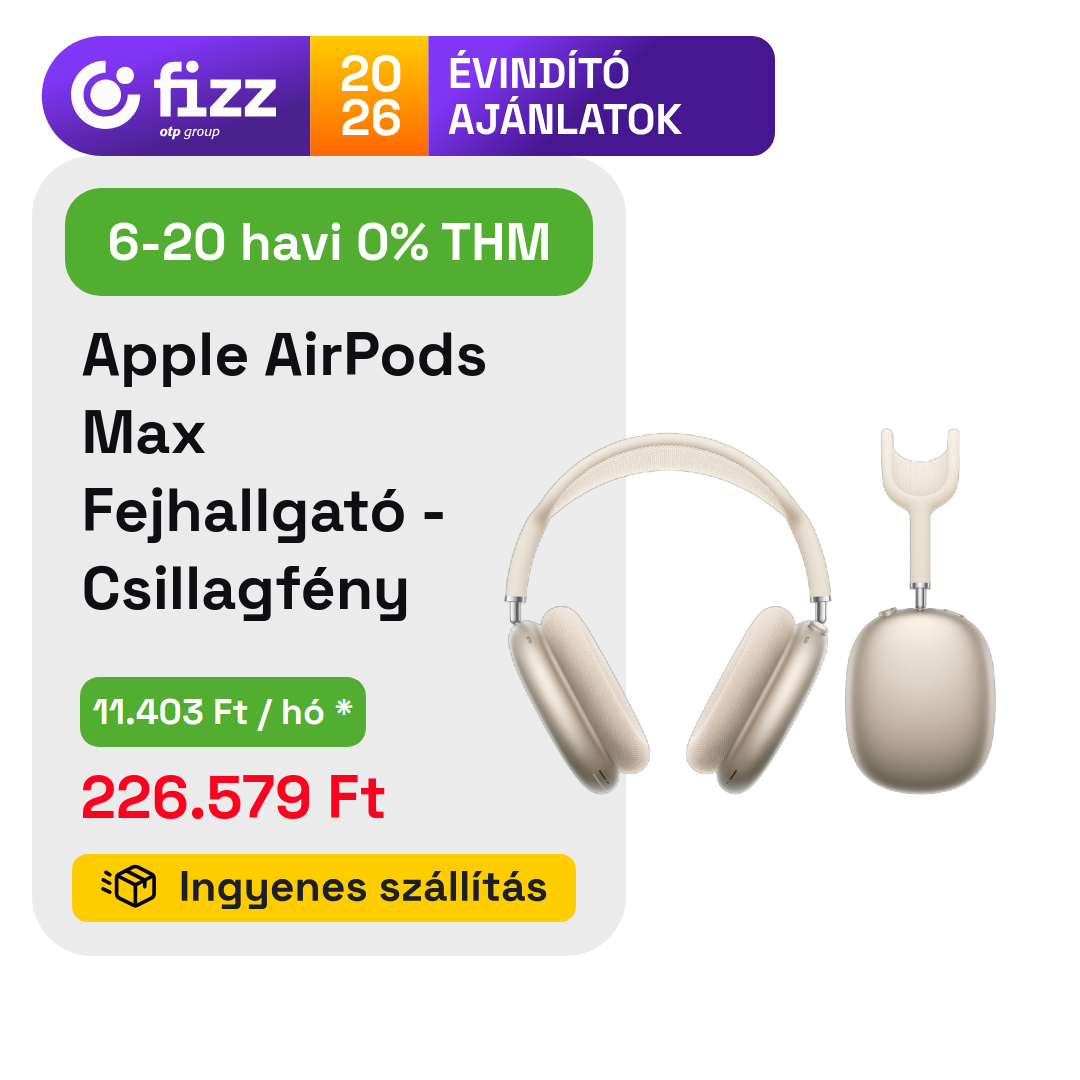The image size is (1080, 1080).
Task: Click the Ingyenes szállítás yellow badge
Action: (x=324, y=887)
